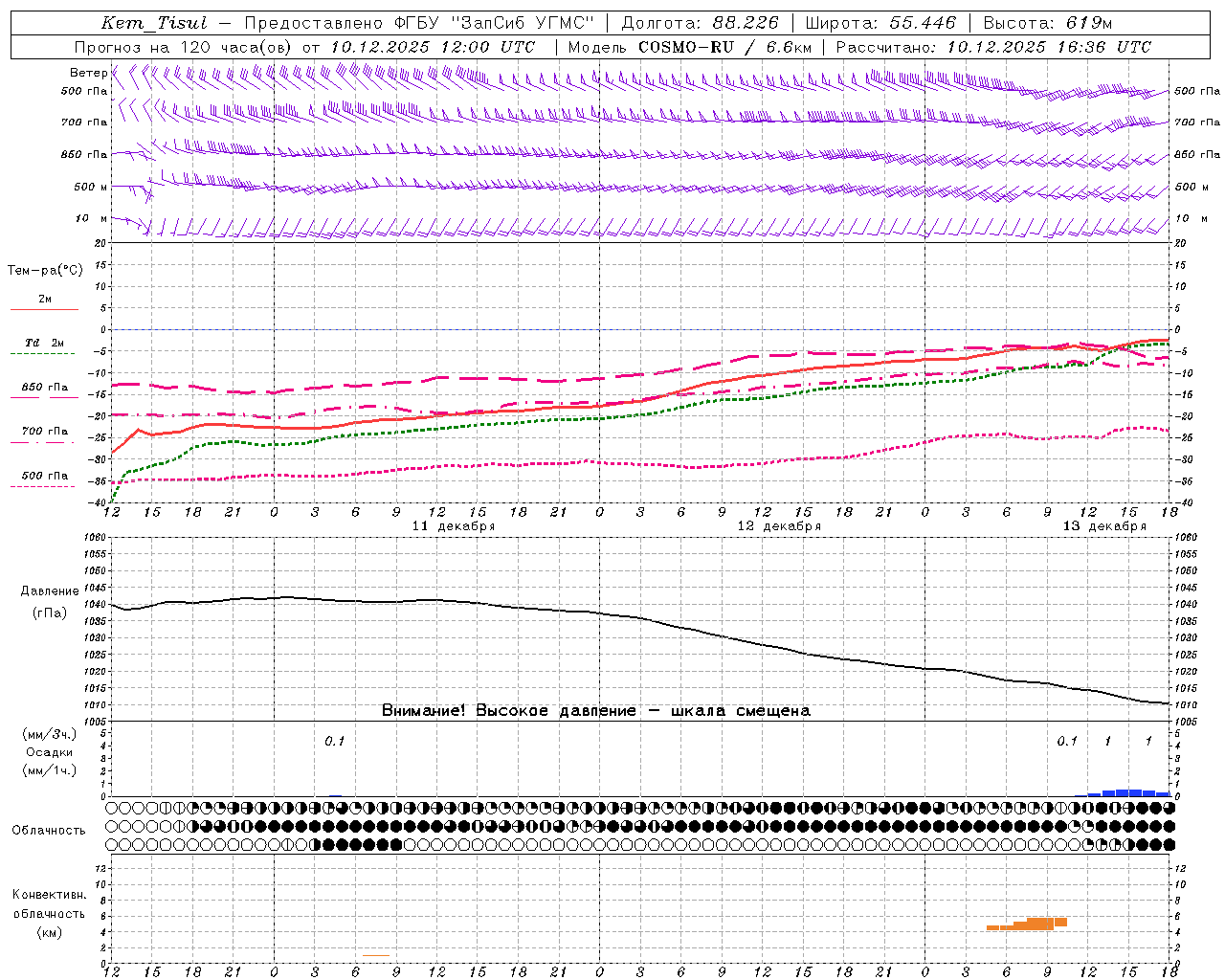Viewport: 1225px width, 980px height.
Task: Select the Прогноз на 120 часа(ов) text
Action: pyautogui.click(x=184, y=47)
